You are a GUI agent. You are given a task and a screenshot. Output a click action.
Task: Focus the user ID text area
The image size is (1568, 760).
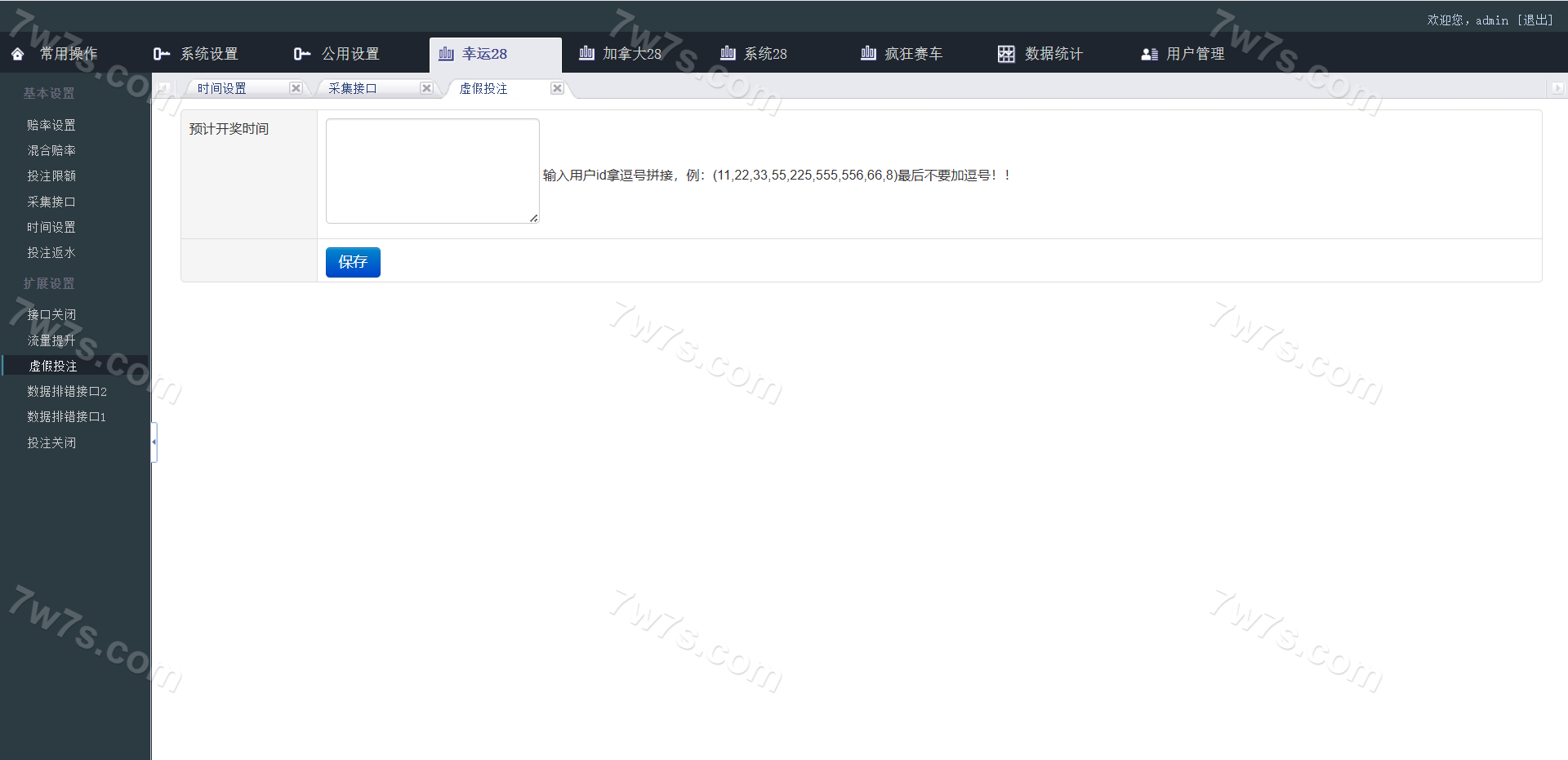pos(432,171)
